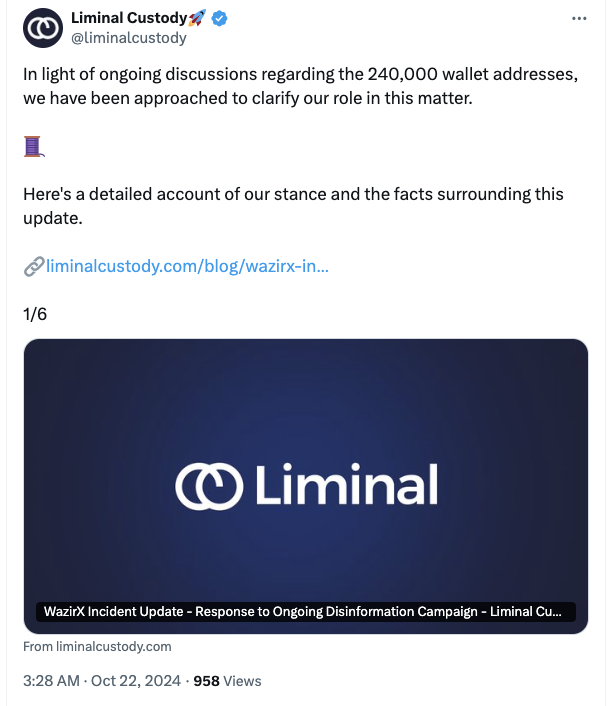Viewport: 616px width, 706px height.
Task: Click the thread spool emoji
Action: point(34,146)
